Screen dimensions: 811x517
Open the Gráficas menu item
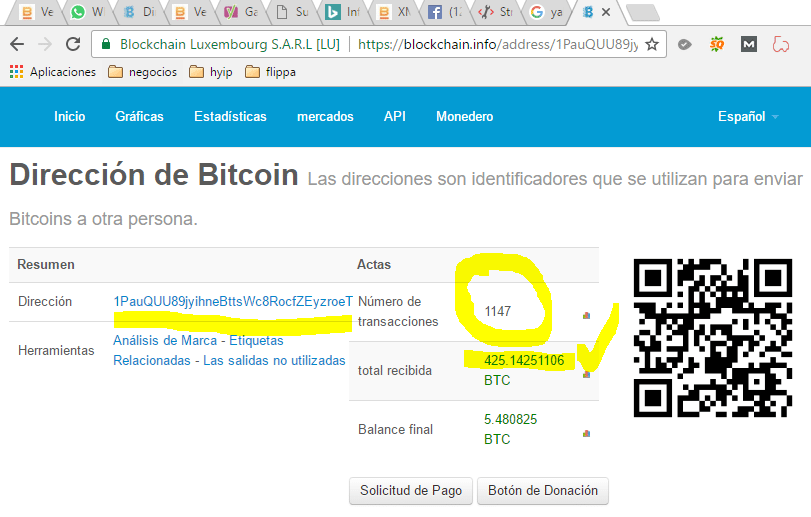click(x=139, y=116)
